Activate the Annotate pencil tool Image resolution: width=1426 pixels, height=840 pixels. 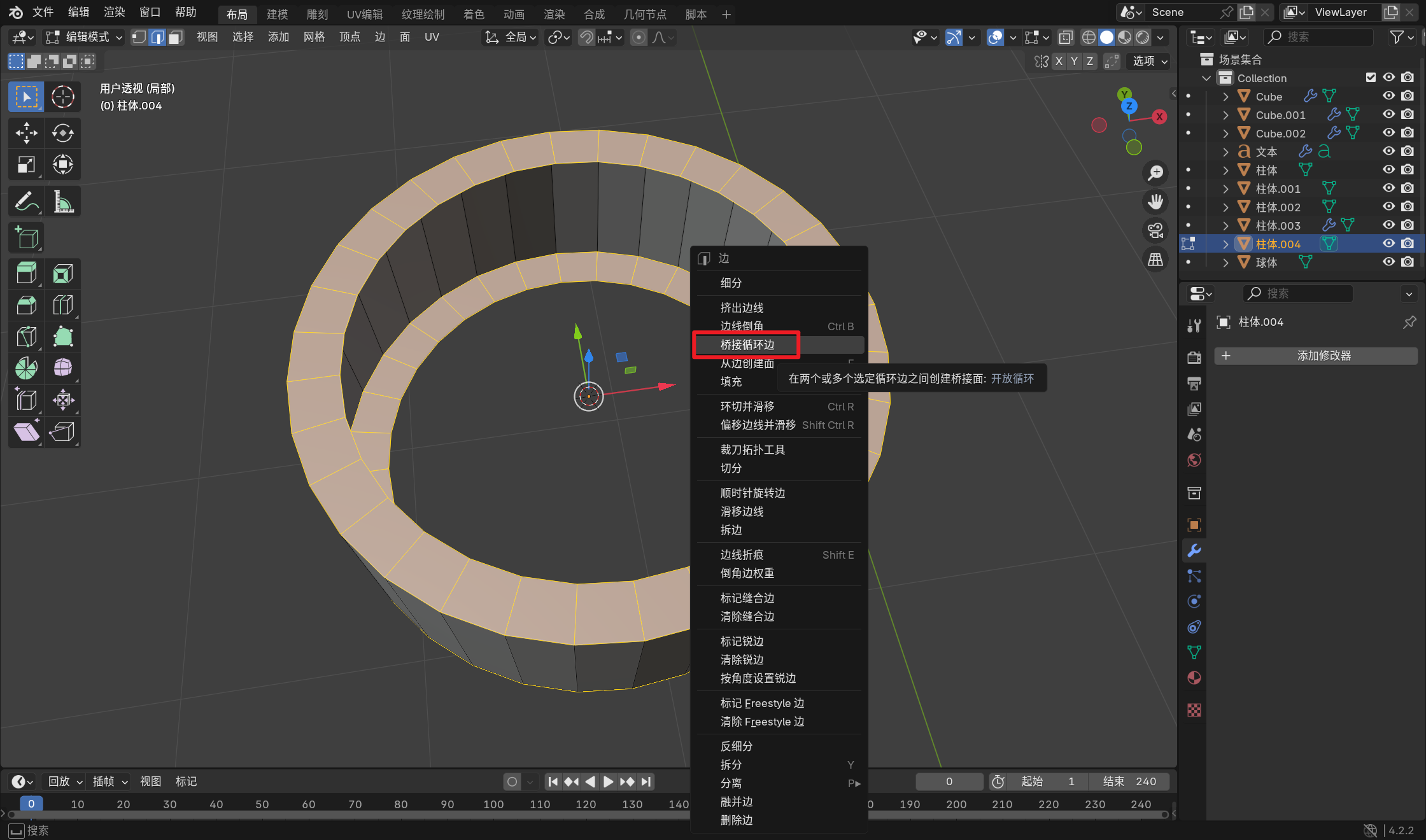tap(26, 202)
